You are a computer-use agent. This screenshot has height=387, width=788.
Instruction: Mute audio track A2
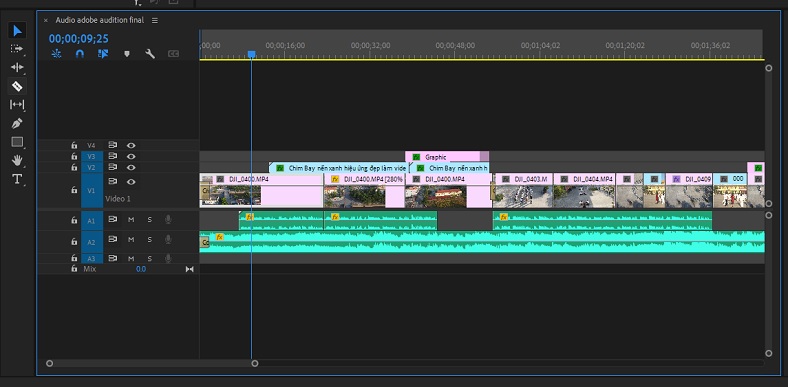[131, 240]
